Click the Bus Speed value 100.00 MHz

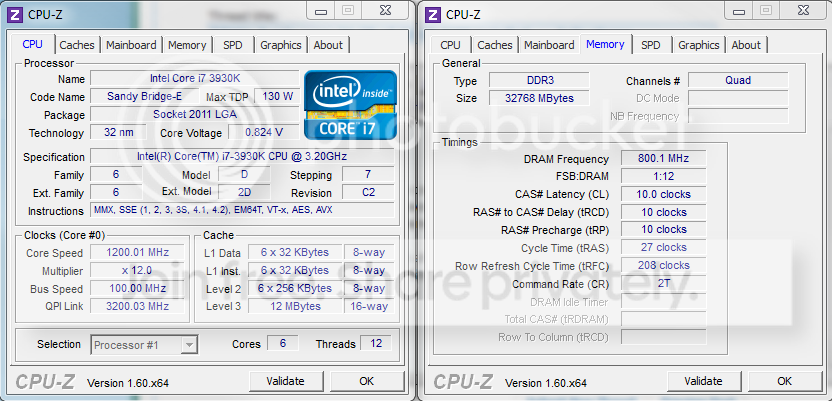pyautogui.click(x=137, y=289)
